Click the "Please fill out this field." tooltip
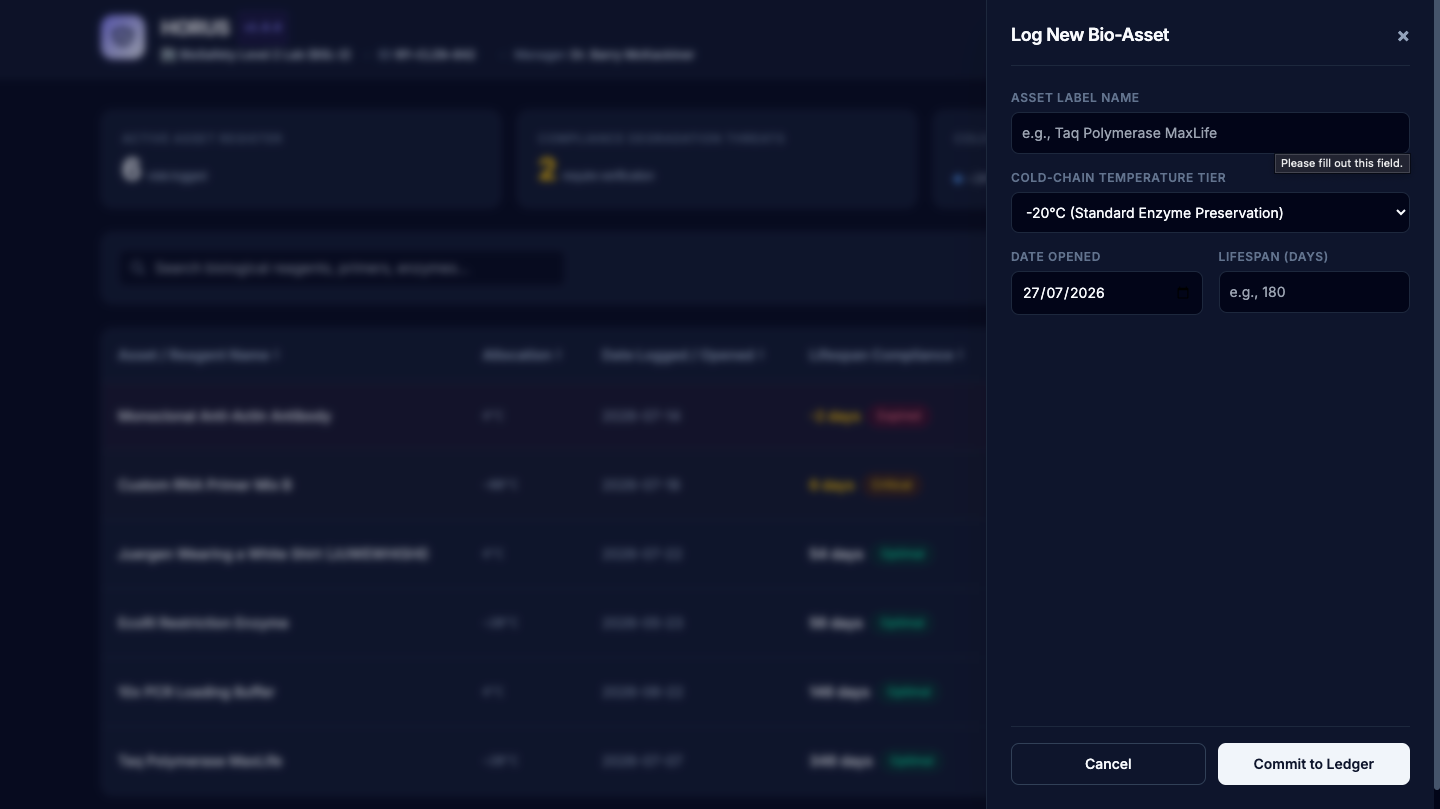 tap(1342, 163)
